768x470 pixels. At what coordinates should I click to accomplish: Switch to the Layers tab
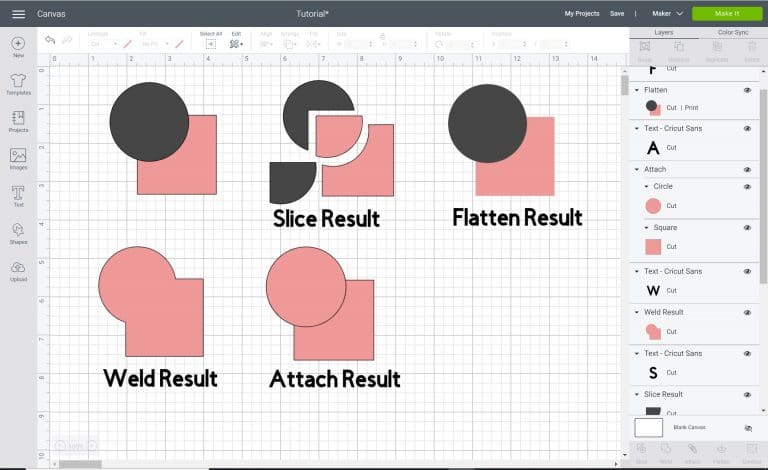click(x=664, y=32)
